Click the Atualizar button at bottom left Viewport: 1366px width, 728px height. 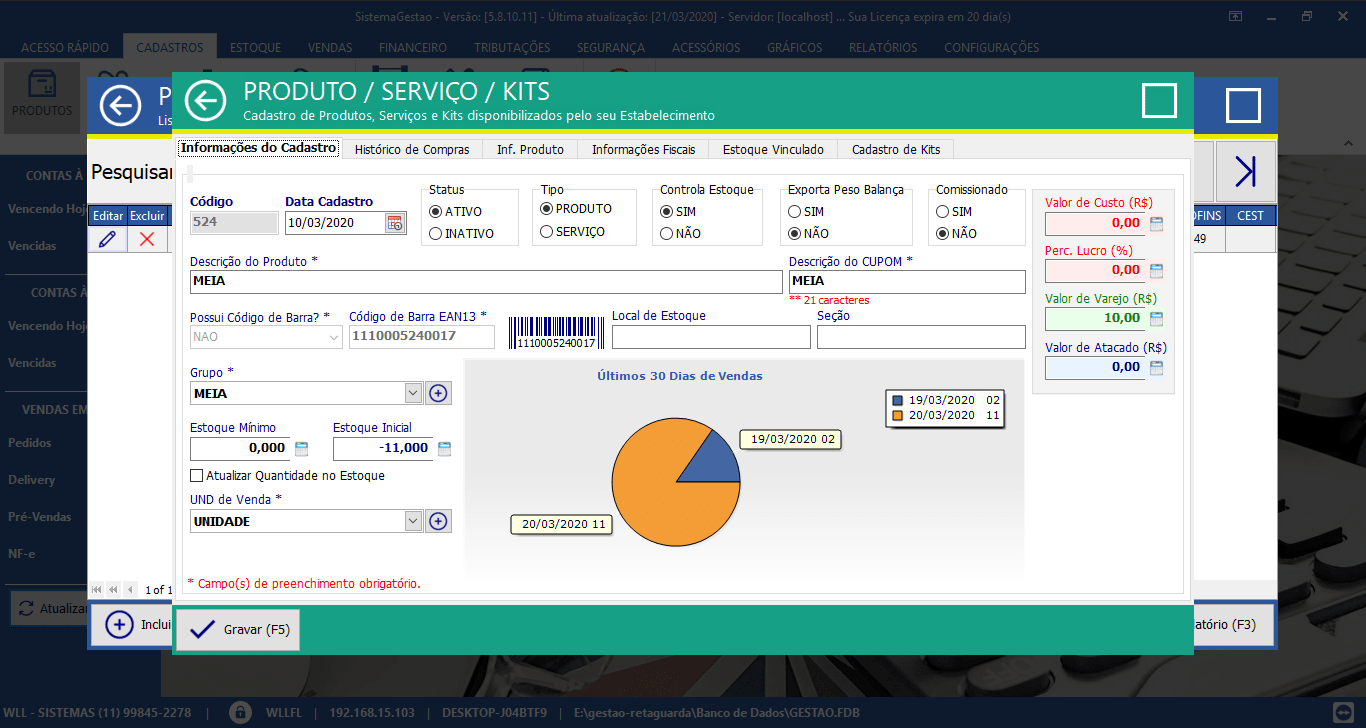(50, 608)
